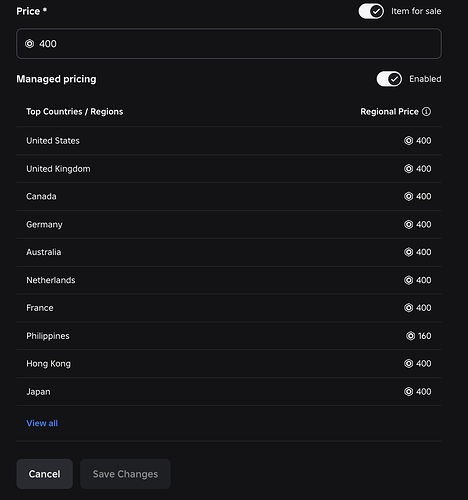The height and width of the screenshot is (500, 468).
Task: Click the Save Changes button
Action: click(125, 474)
